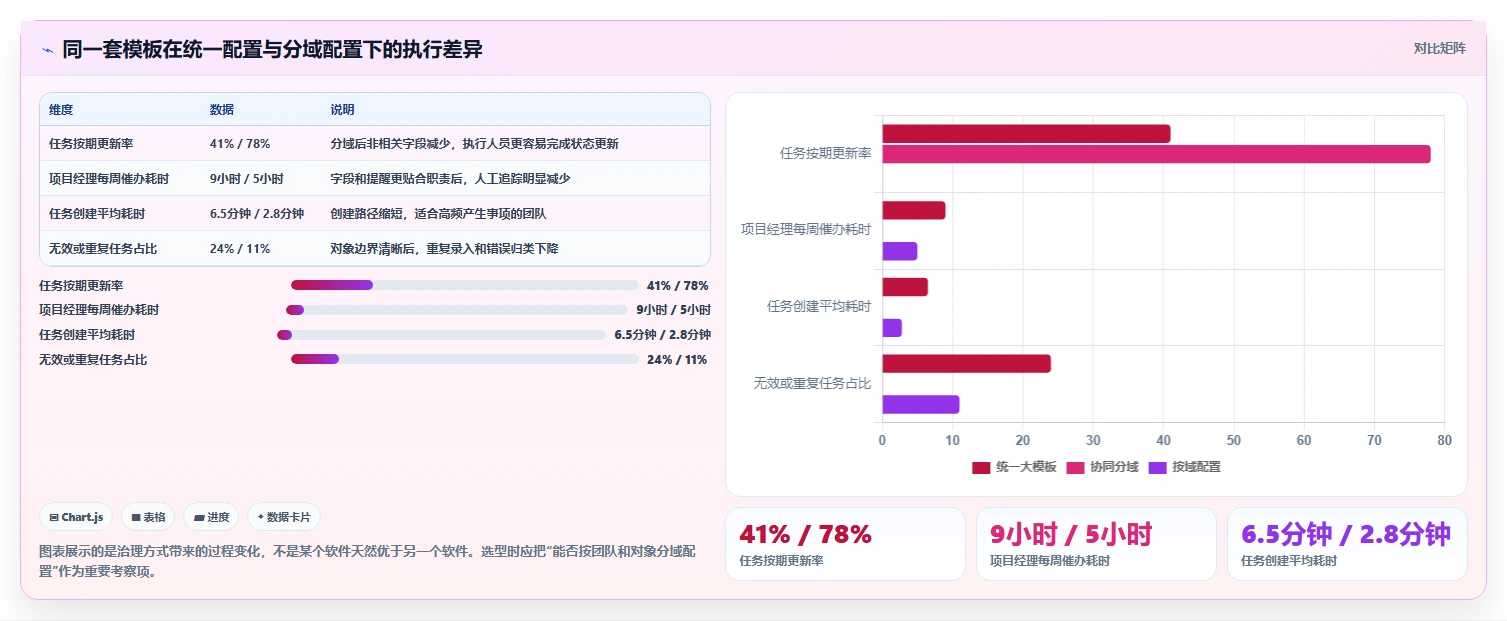Click the table cell 9小时 / 5小时
The image size is (1507, 621).
pos(247,179)
